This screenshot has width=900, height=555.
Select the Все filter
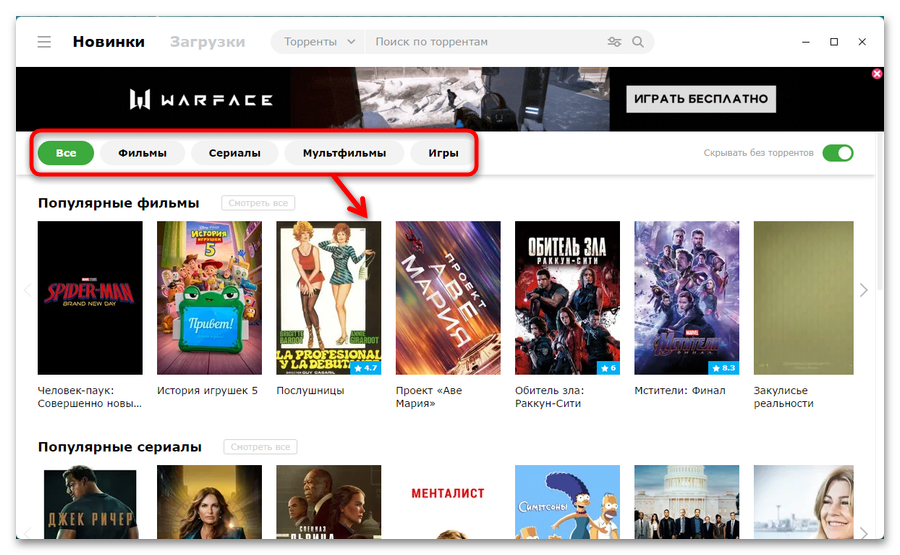click(66, 153)
